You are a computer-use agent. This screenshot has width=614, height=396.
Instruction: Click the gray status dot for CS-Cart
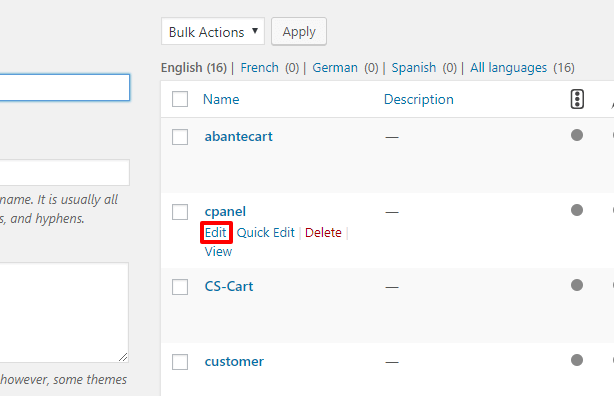click(x=577, y=285)
